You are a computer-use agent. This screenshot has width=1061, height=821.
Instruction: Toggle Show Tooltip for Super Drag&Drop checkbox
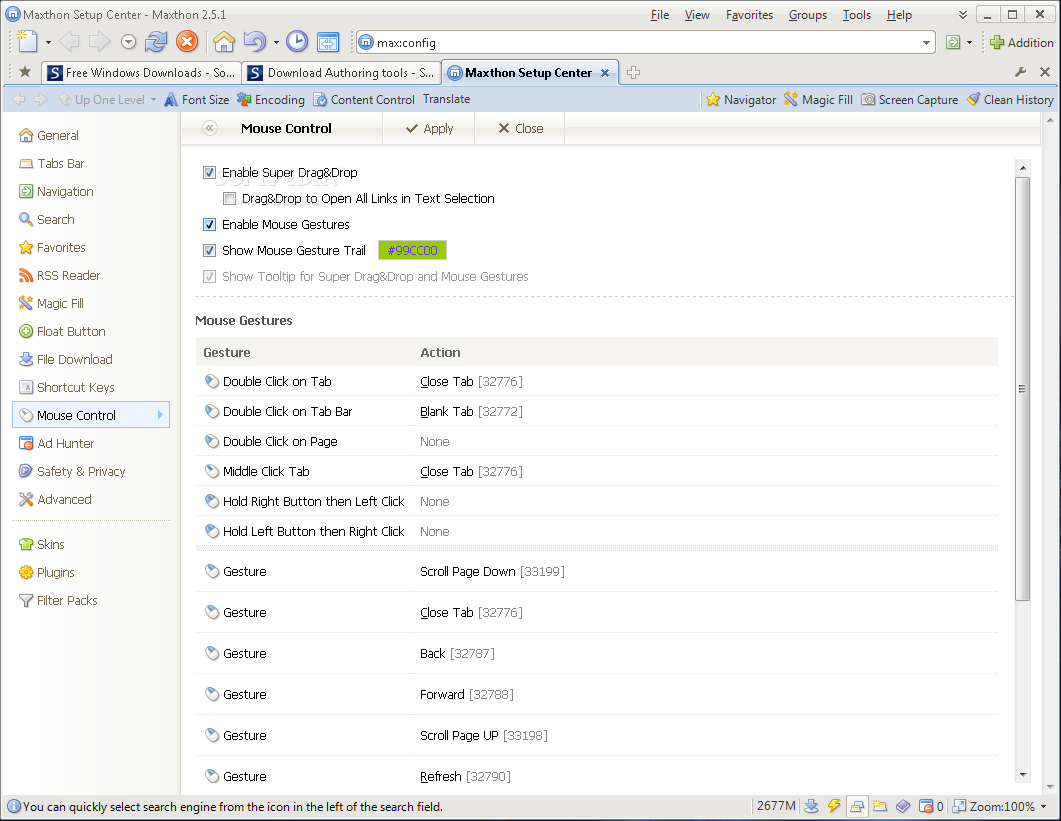coord(210,276)
